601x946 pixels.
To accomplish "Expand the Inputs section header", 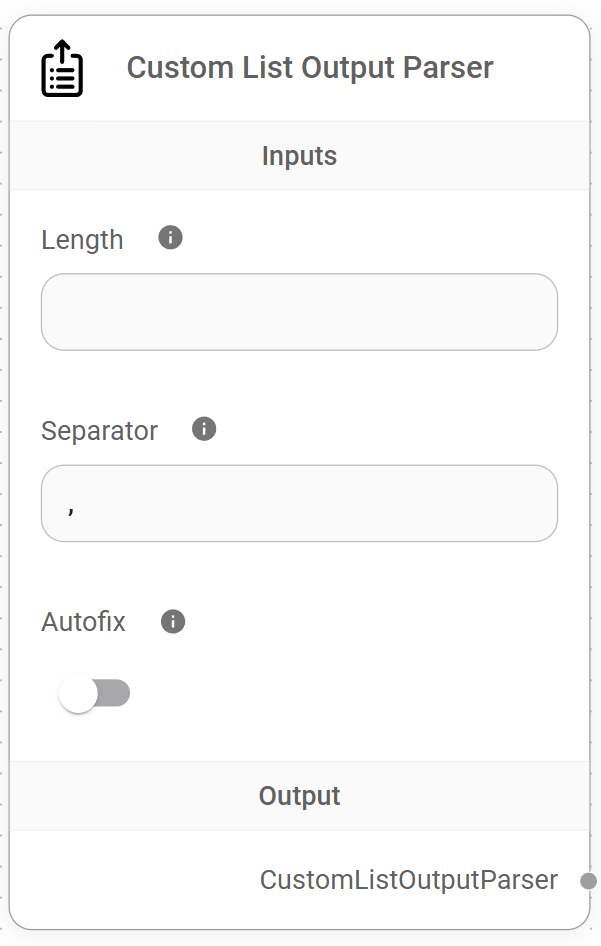I will (299, 156).
